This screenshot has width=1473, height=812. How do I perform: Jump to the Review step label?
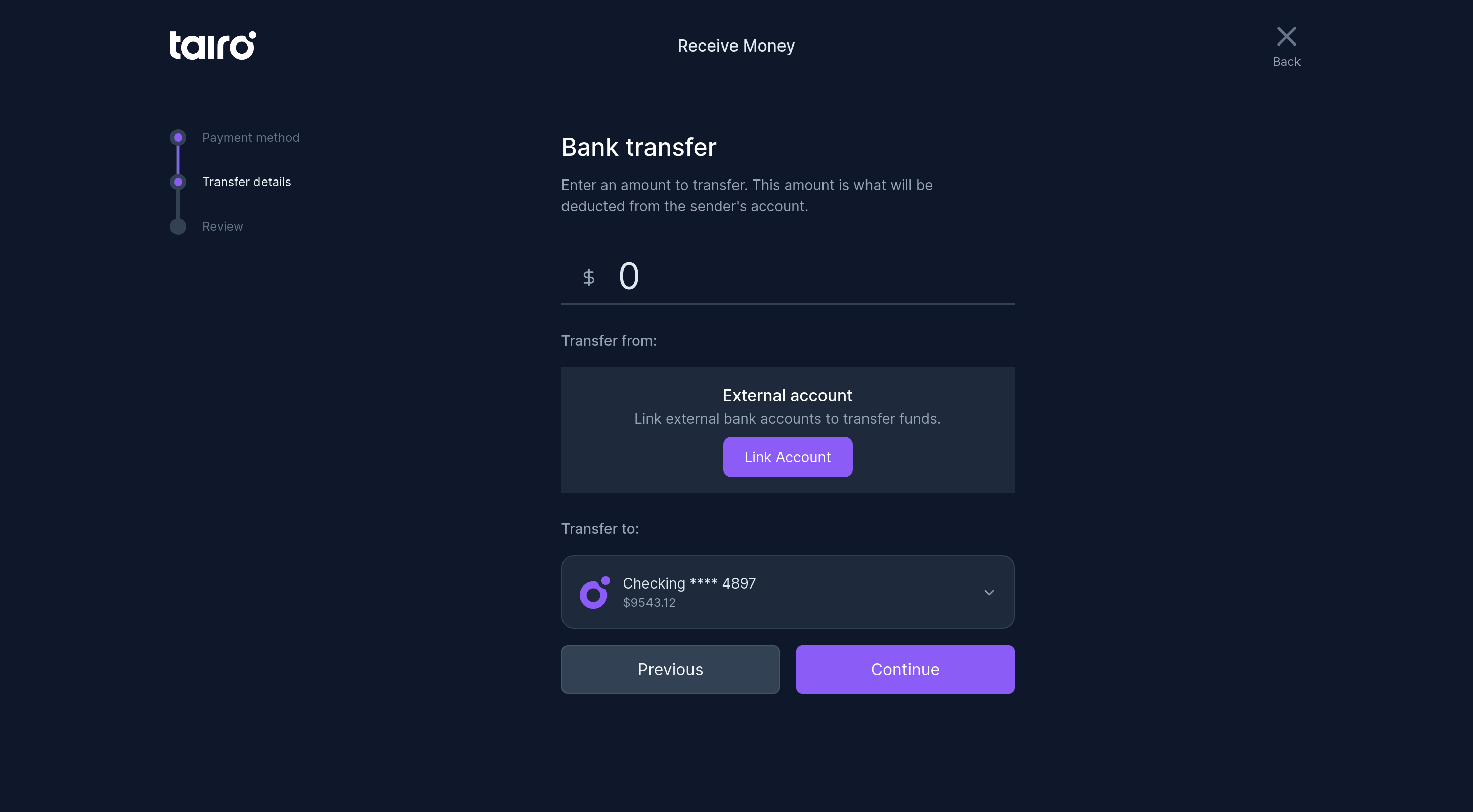(x=223, y=227)
